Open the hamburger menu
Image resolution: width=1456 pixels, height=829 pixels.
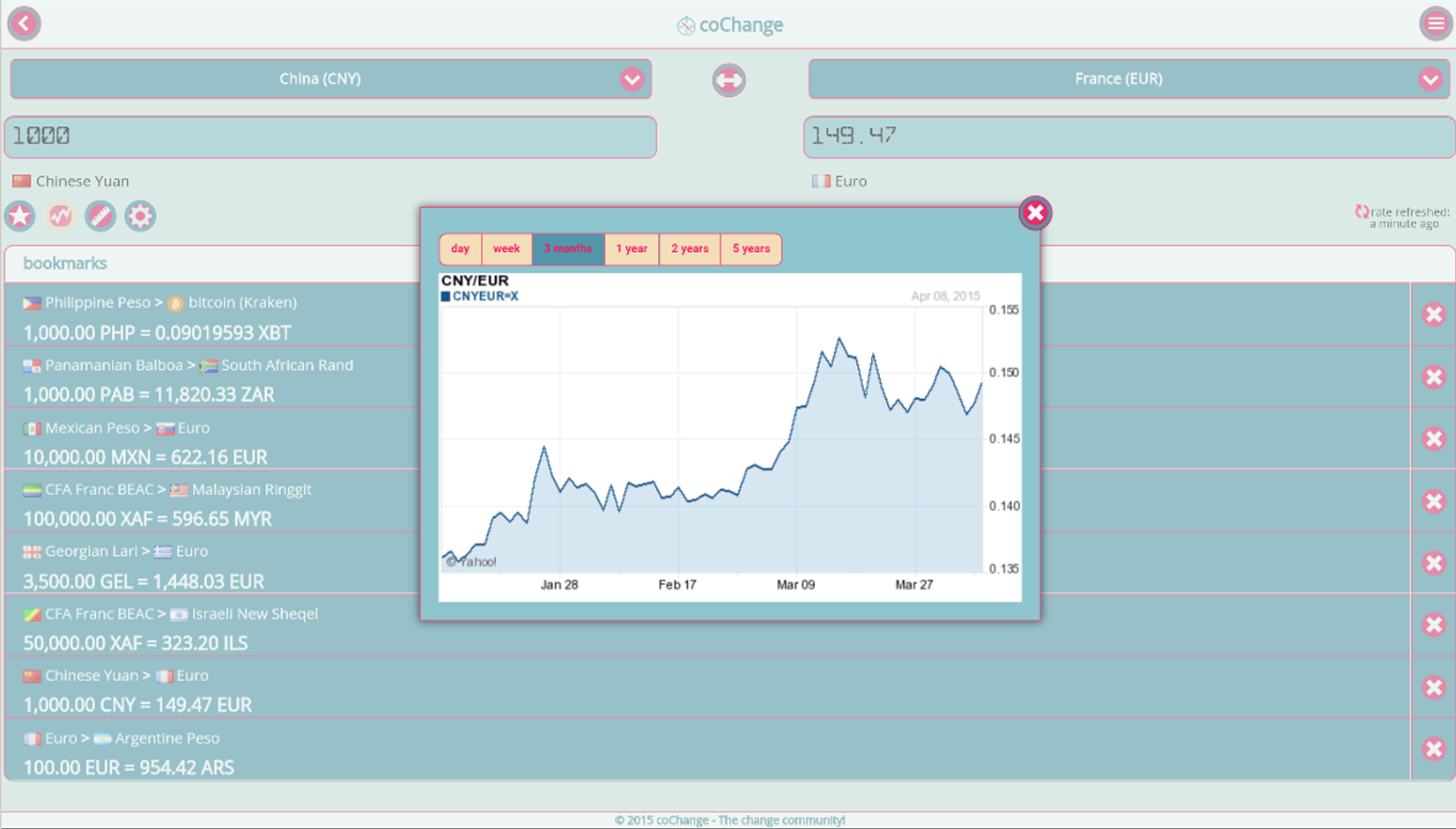click(1436, 24)
